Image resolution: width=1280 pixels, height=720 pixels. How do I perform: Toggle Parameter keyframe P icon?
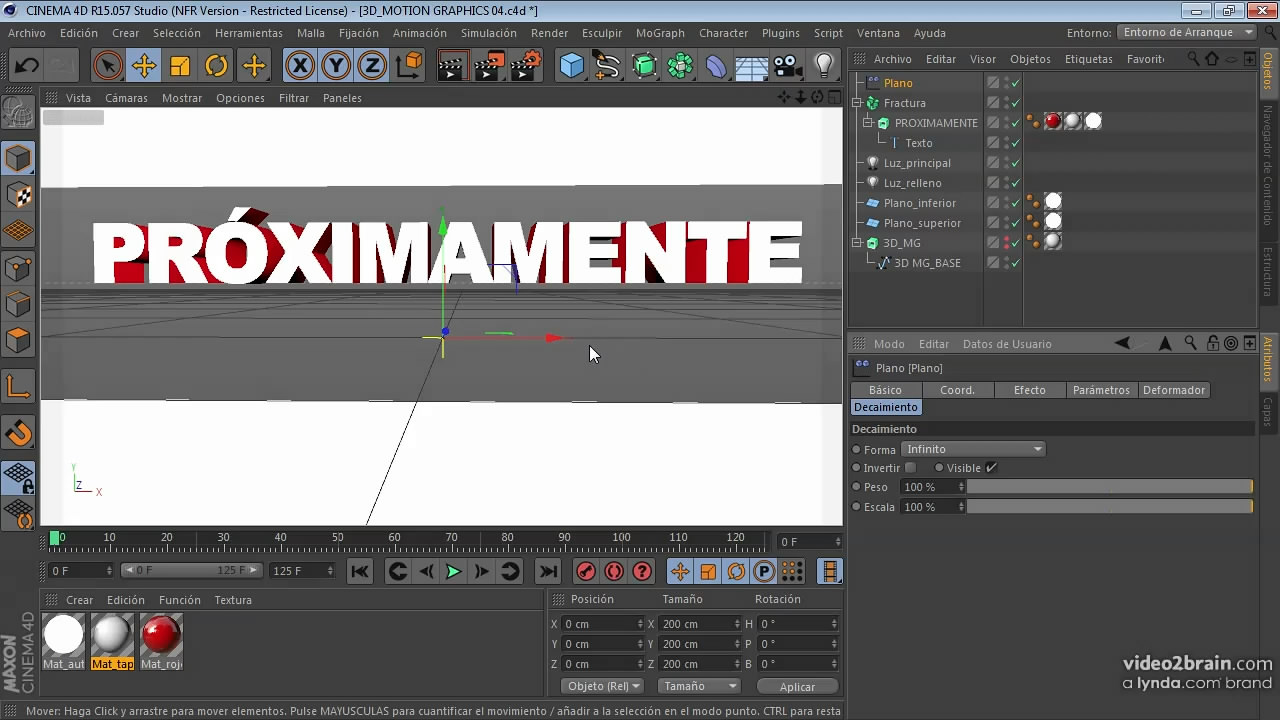(x=764, y=571)
